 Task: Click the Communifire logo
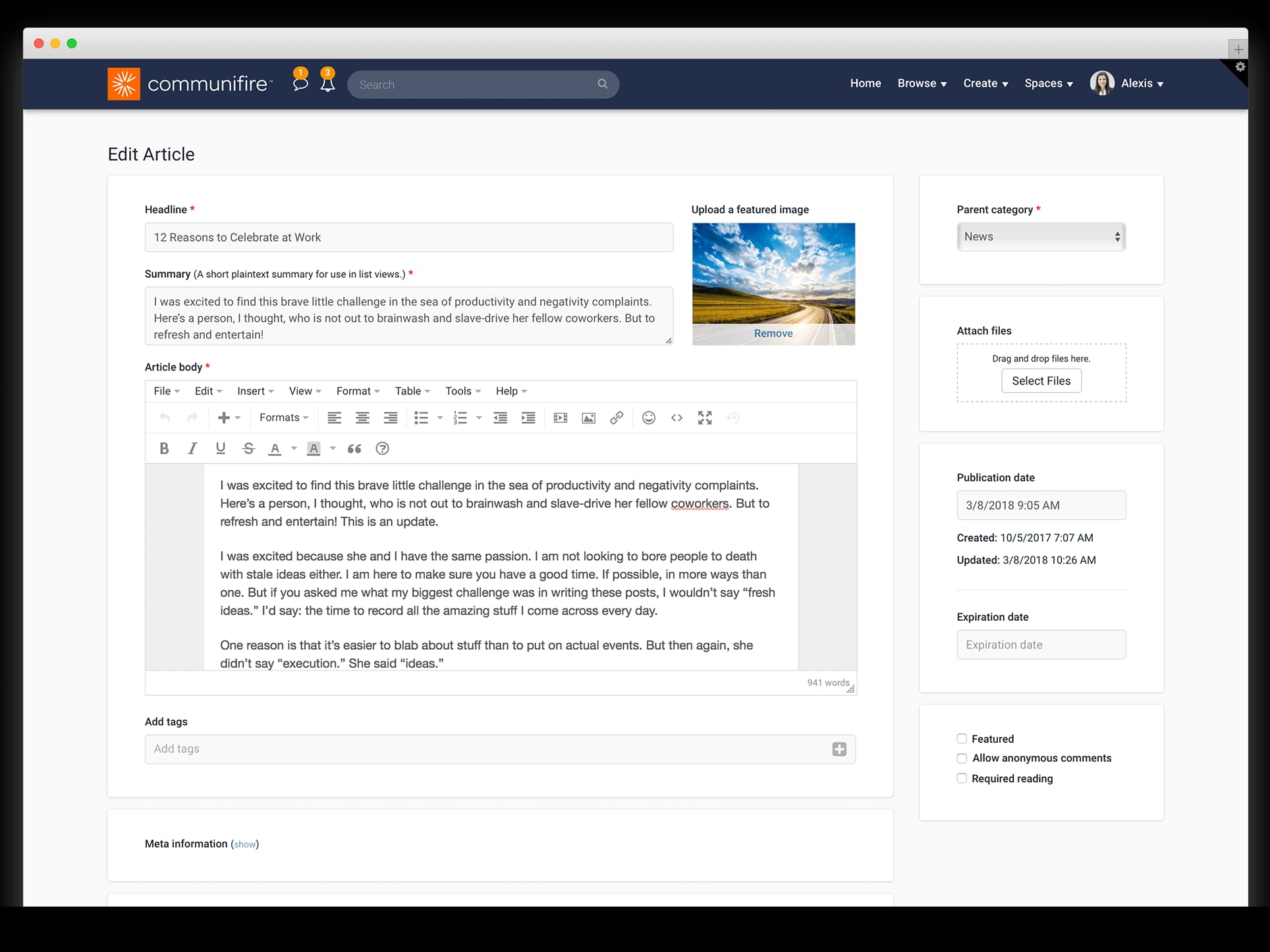tap(190, 84)
